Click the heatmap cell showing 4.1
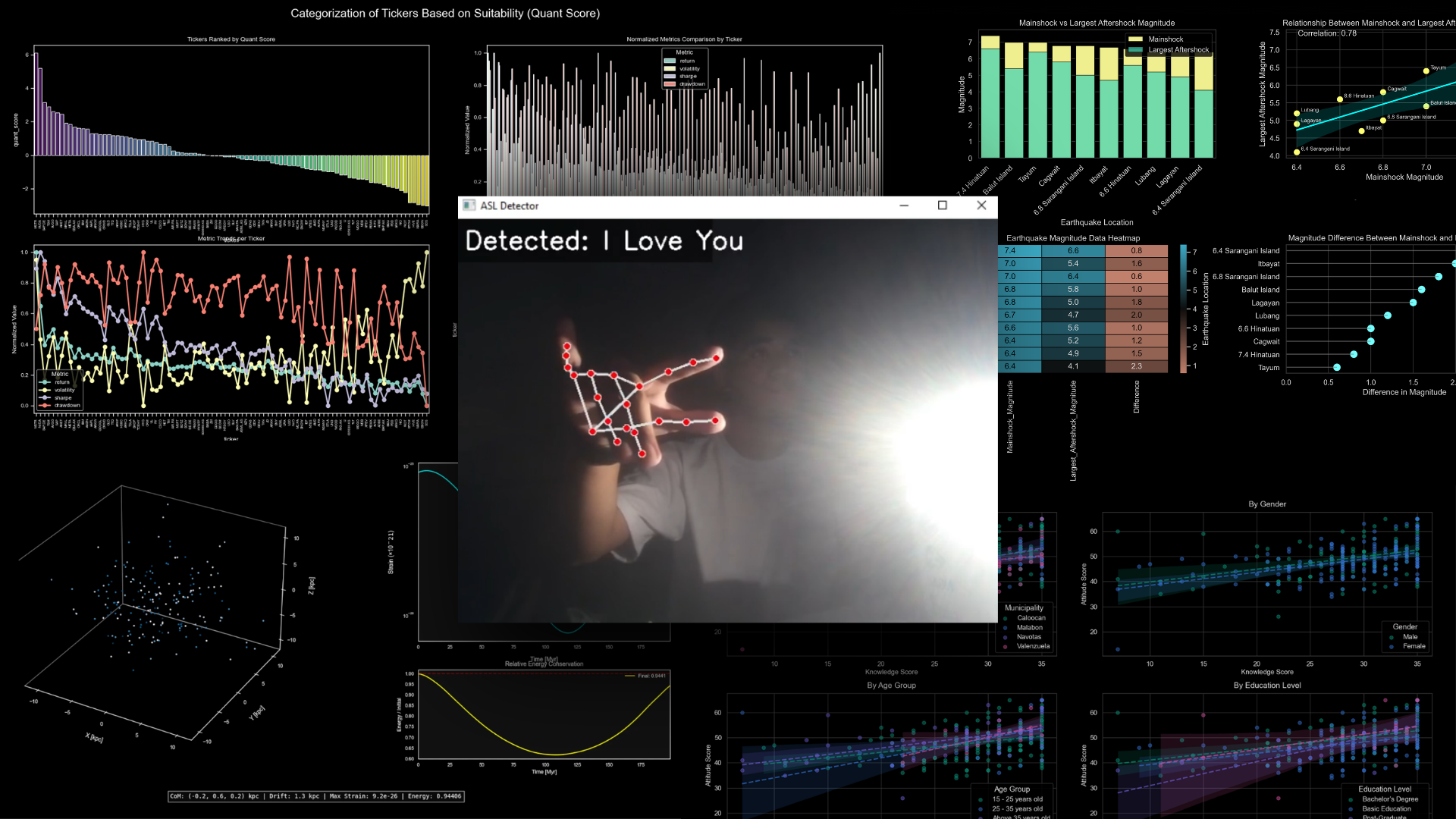 (x=1073, y=366)
